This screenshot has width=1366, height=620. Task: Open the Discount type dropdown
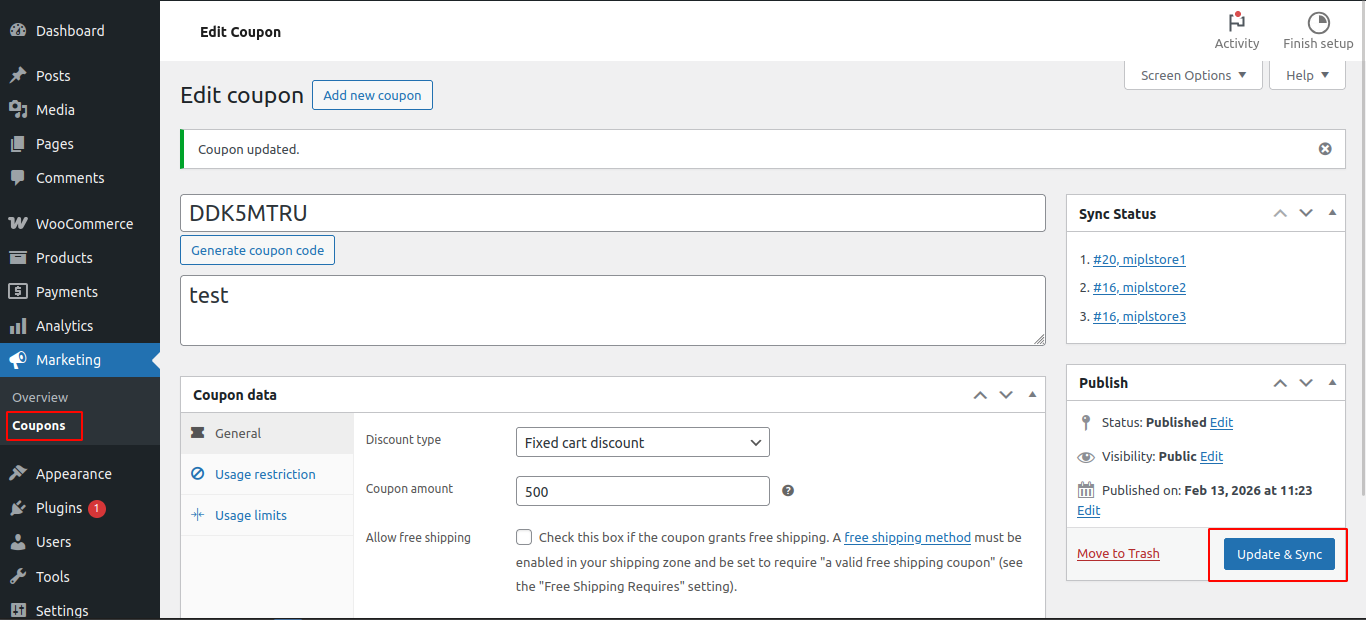(642, 442)
